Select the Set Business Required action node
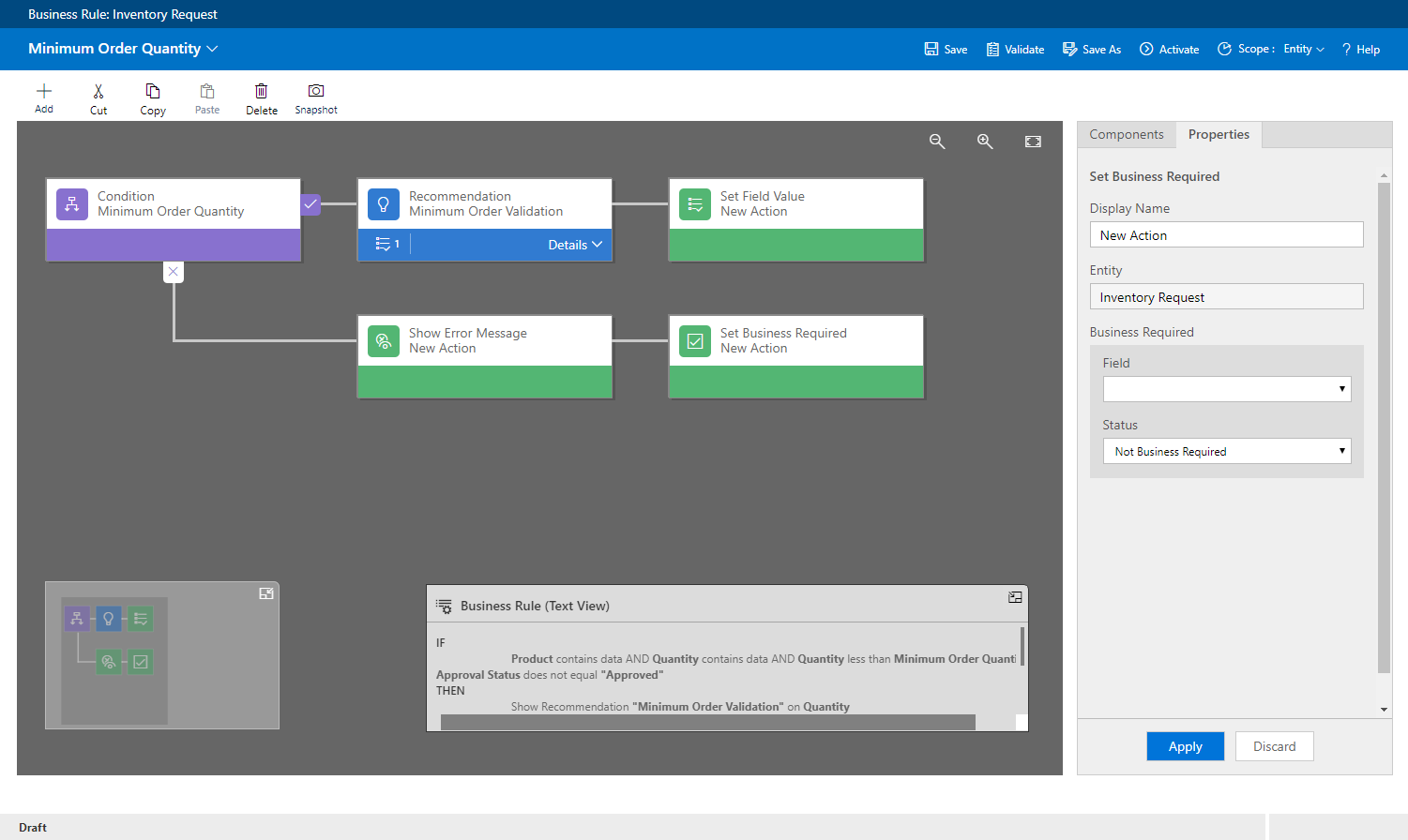The image size is (1408, 840). click(795, 341)
